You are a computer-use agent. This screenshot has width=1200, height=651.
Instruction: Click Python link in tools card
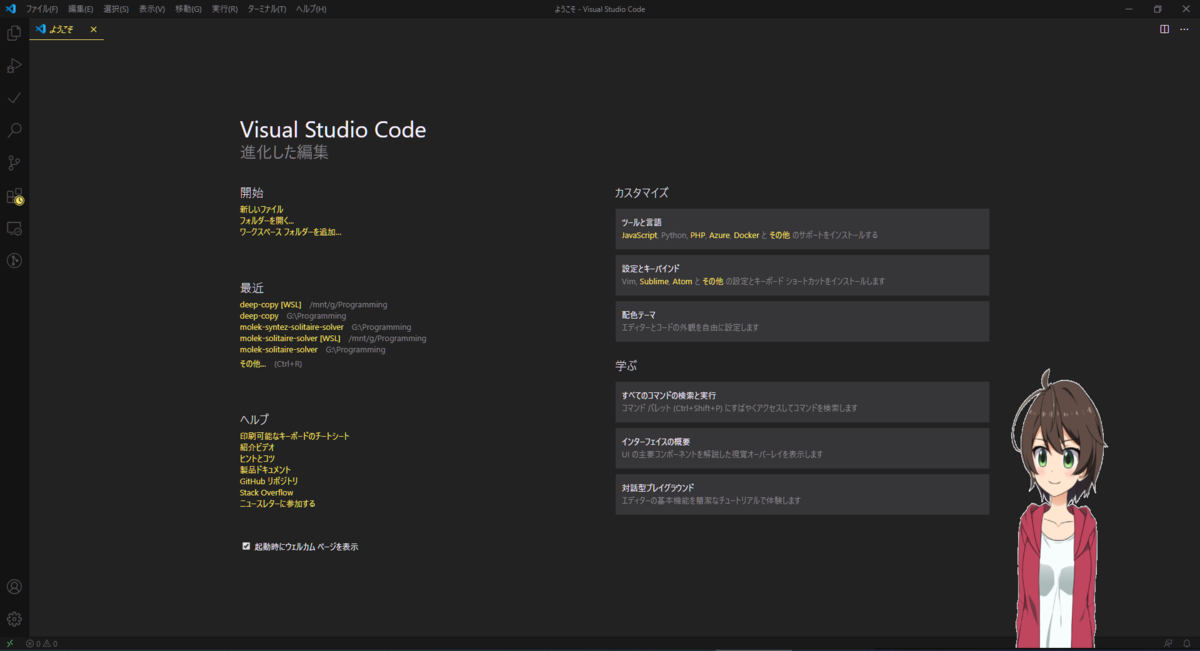tap(673, 235)
